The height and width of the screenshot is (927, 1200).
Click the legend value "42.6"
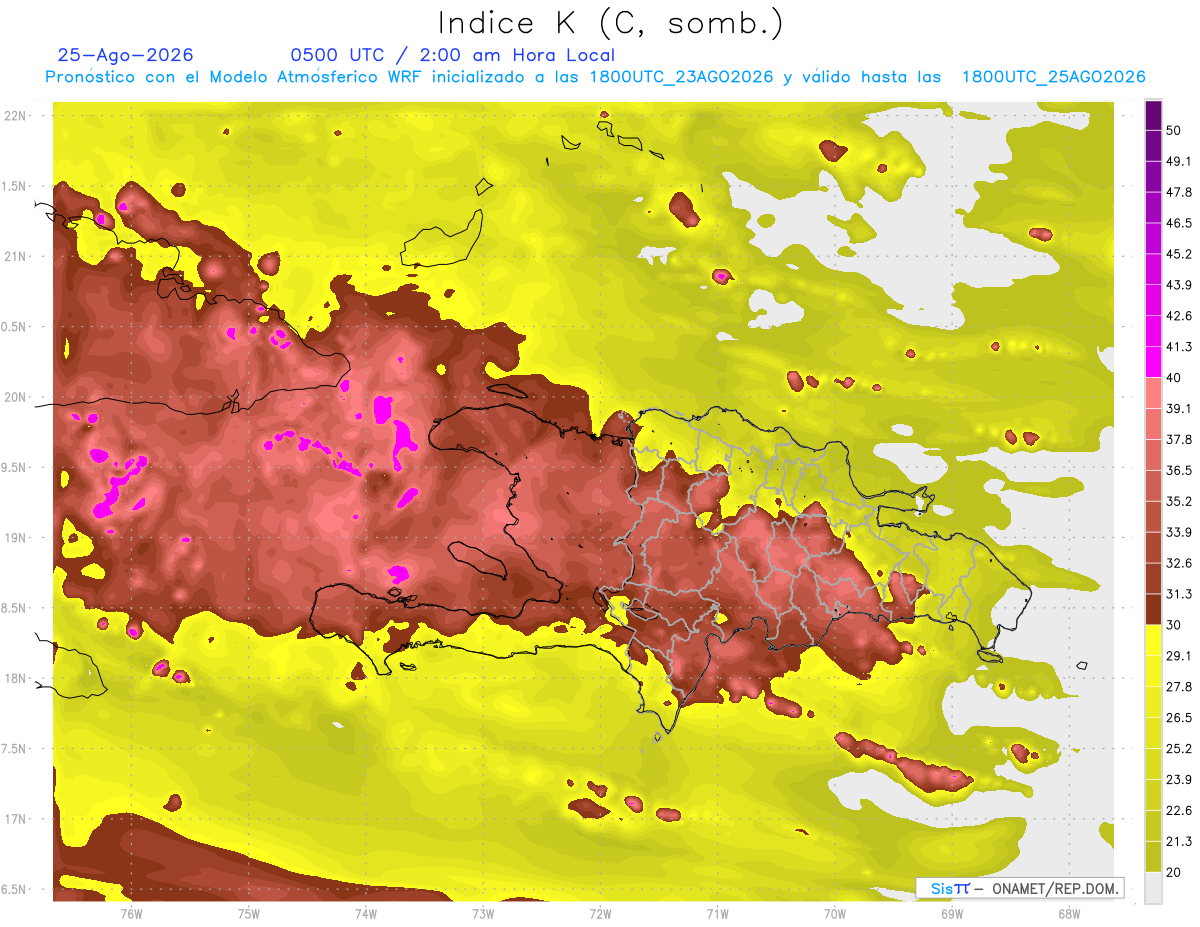(x=1179, y=316)
